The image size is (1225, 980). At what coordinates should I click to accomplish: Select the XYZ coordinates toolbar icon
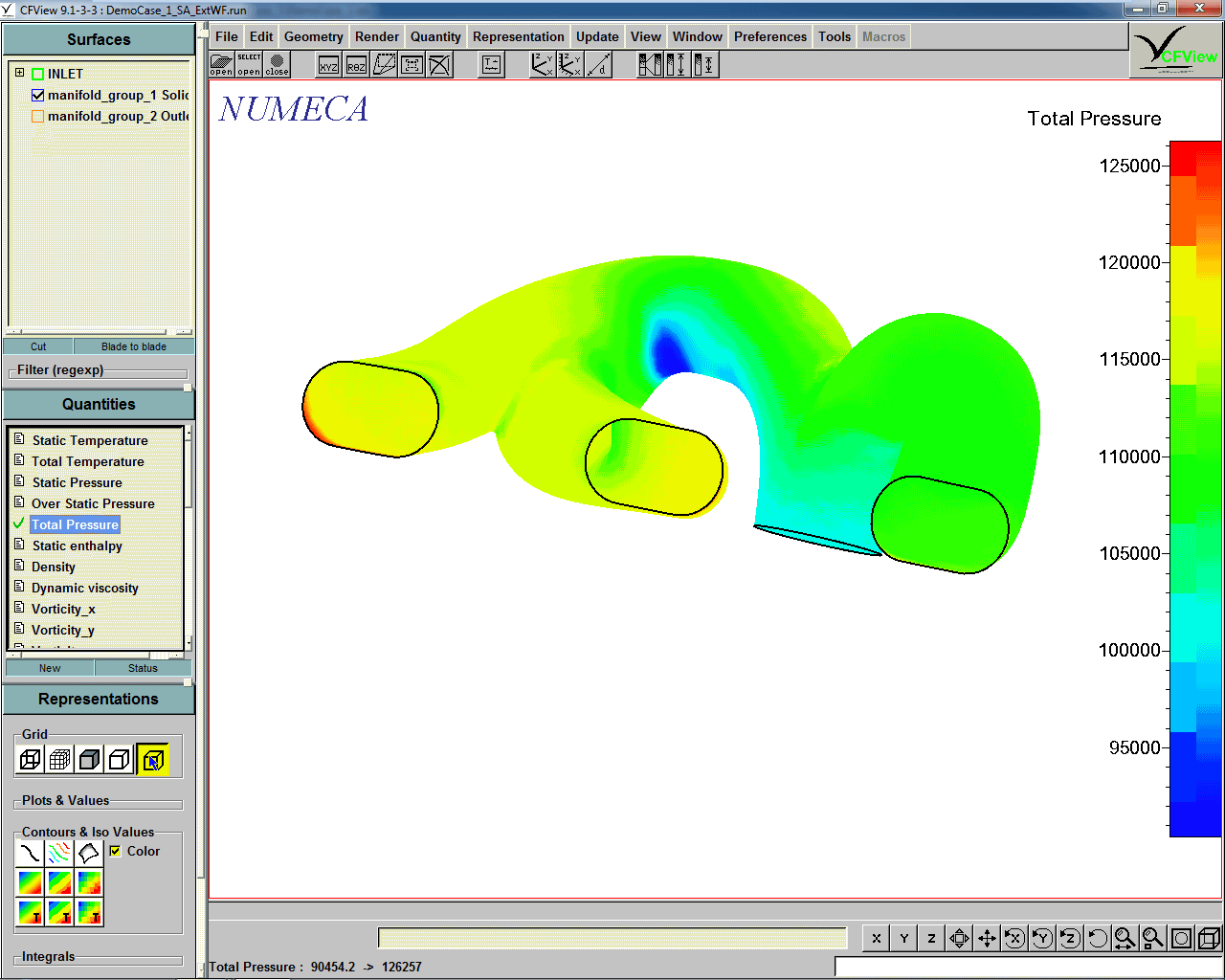click(x=328, y=65)
